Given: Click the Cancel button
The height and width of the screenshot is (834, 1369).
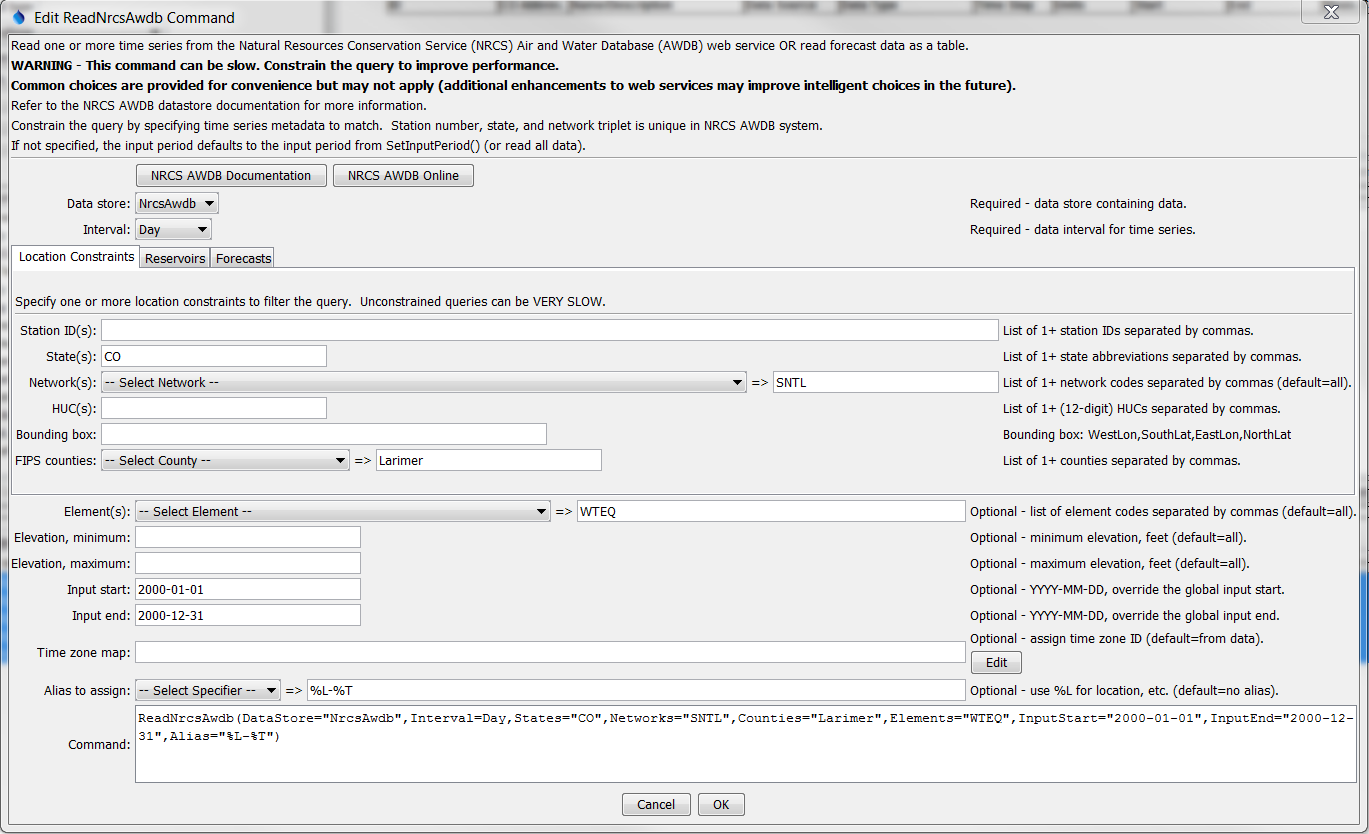Looking at the screenshot, I should pyautogui.click(x=656, y=804).
